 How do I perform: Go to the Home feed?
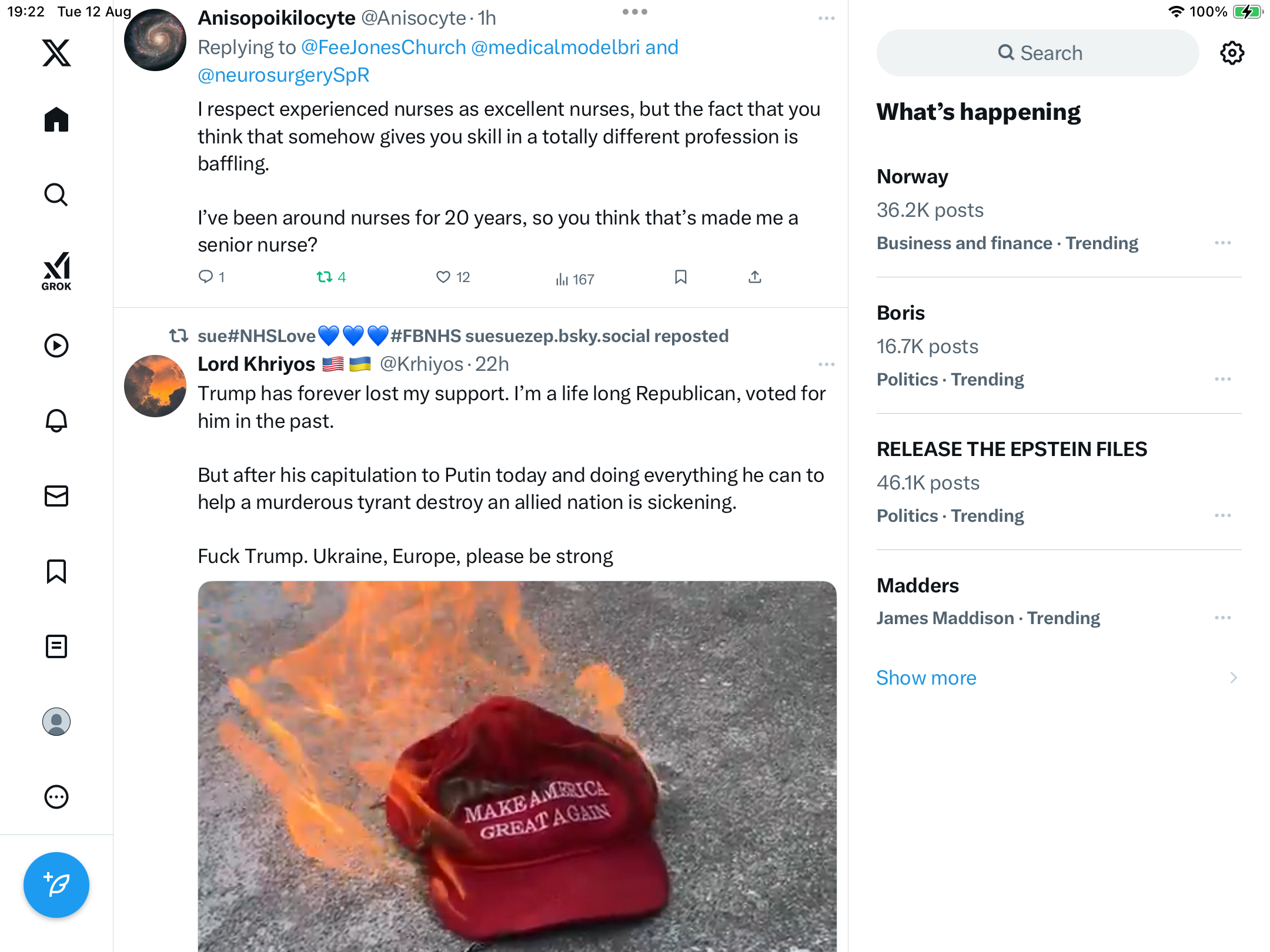click(56, 120)
